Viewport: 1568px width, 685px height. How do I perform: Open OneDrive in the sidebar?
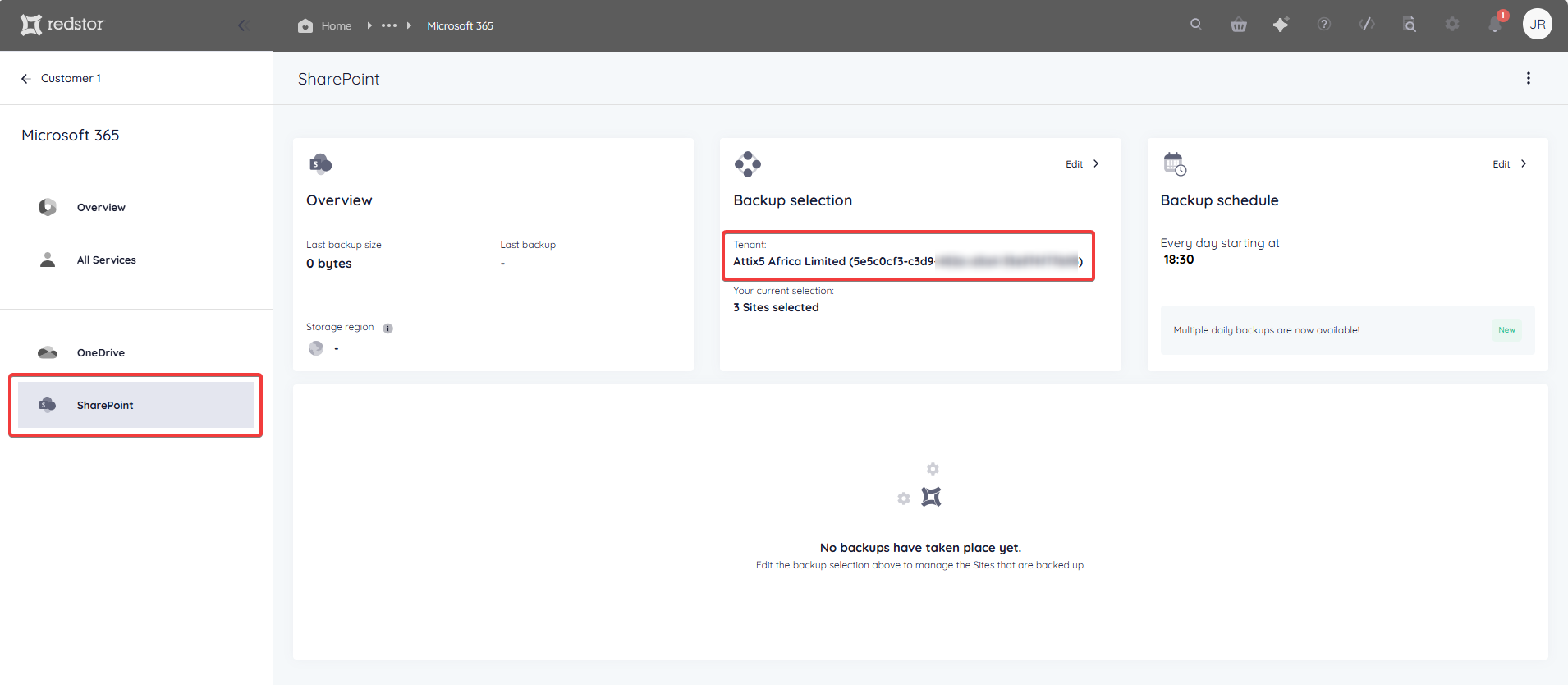(x=135, y=352)
